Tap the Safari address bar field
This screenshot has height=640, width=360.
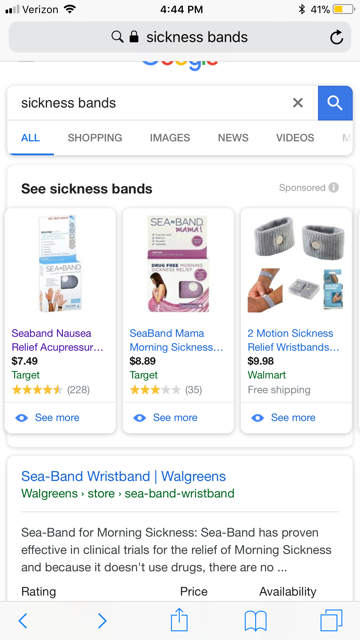(180, 37)
